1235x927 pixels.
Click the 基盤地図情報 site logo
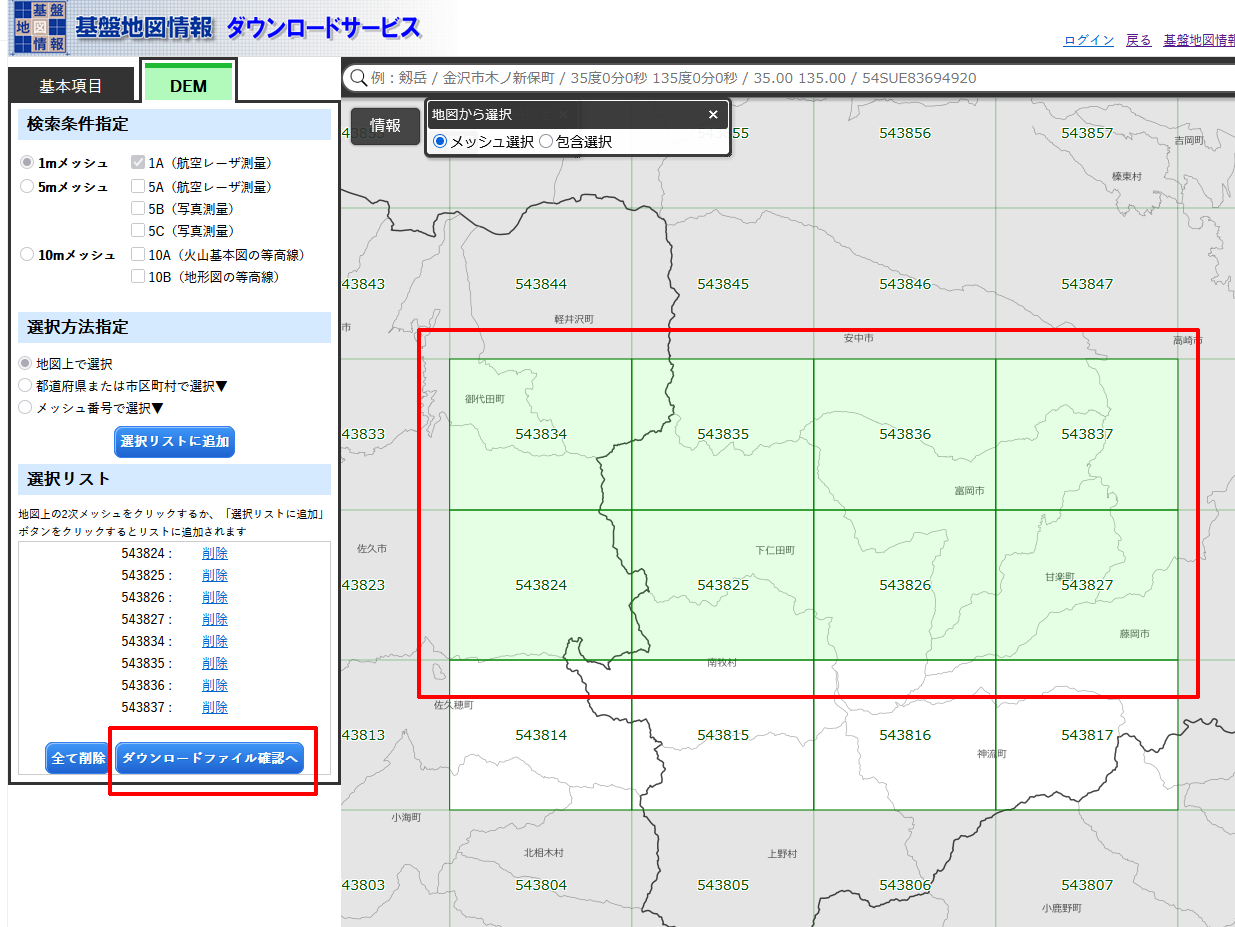pos(40,28)
